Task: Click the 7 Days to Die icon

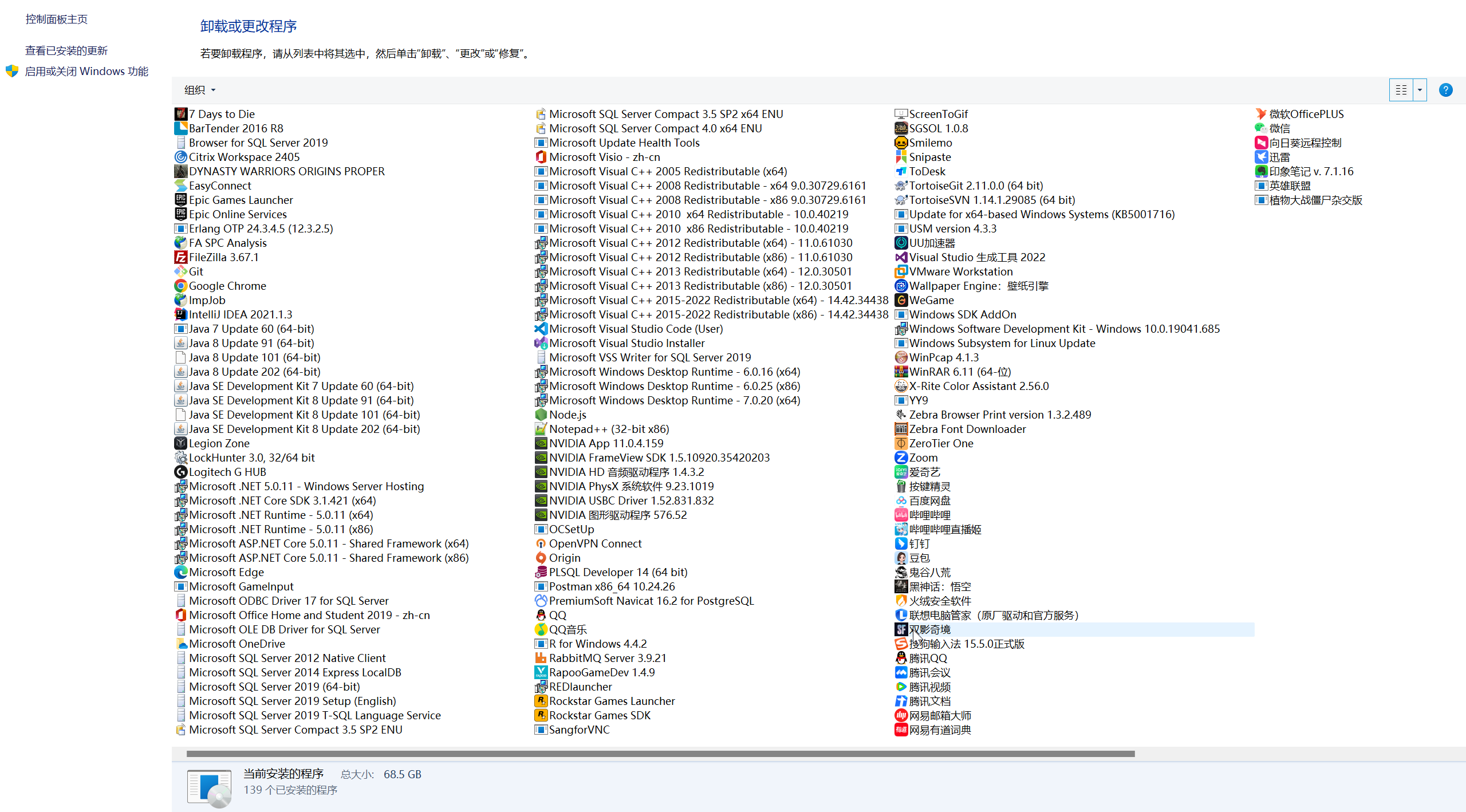Action: coord(181,114)
